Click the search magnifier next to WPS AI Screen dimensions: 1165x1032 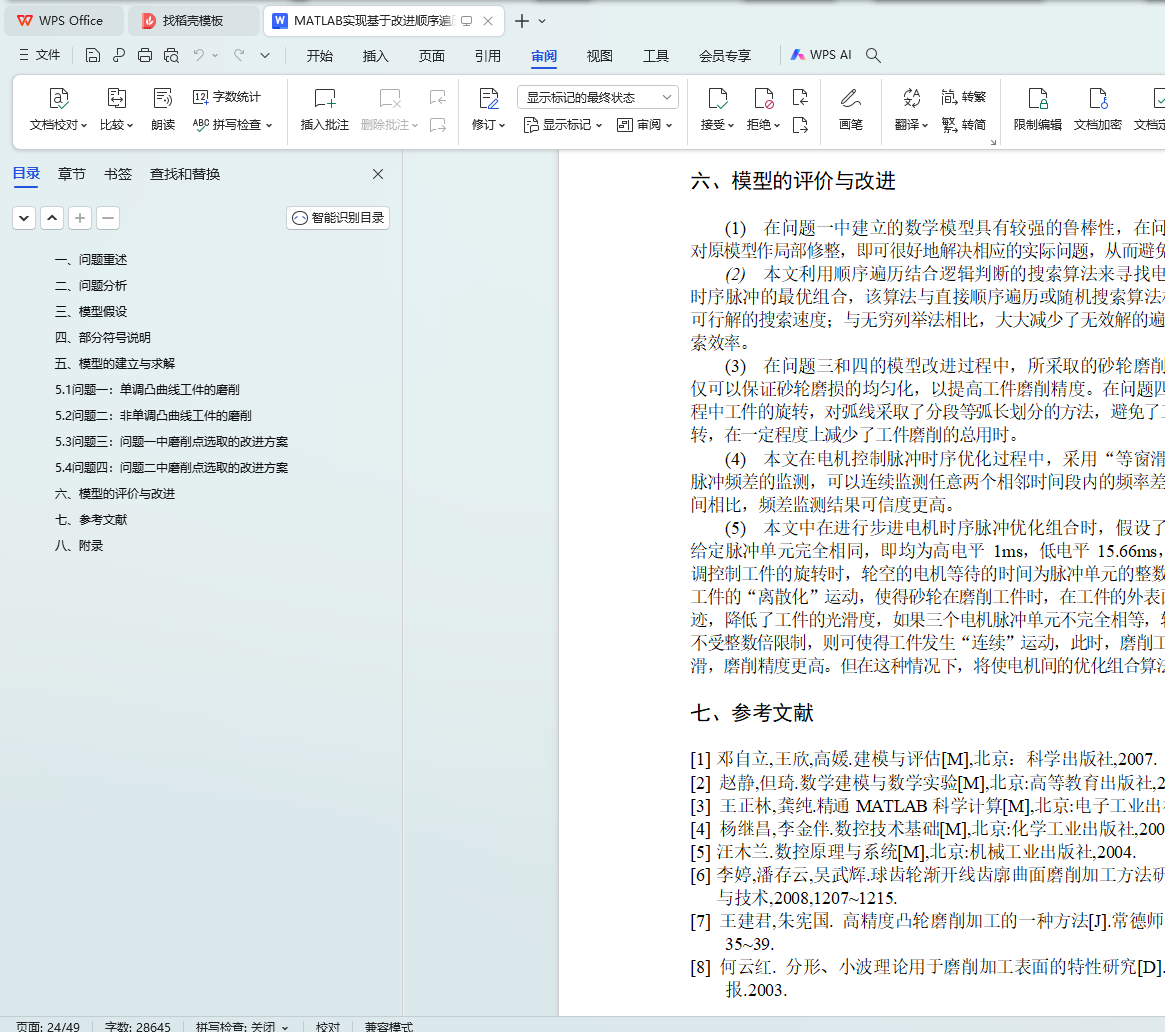click(x=873, y=56)
